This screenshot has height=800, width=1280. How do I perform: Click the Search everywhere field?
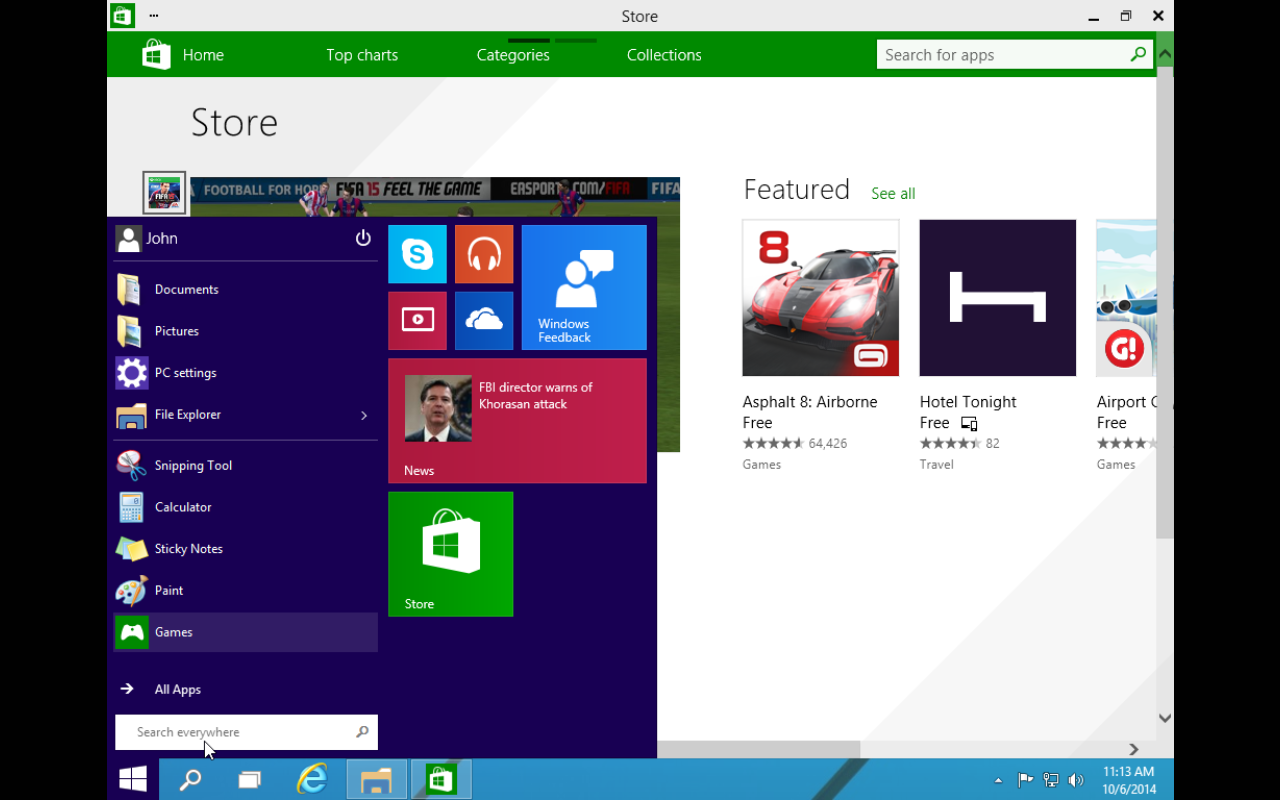(x=246, y=732)
